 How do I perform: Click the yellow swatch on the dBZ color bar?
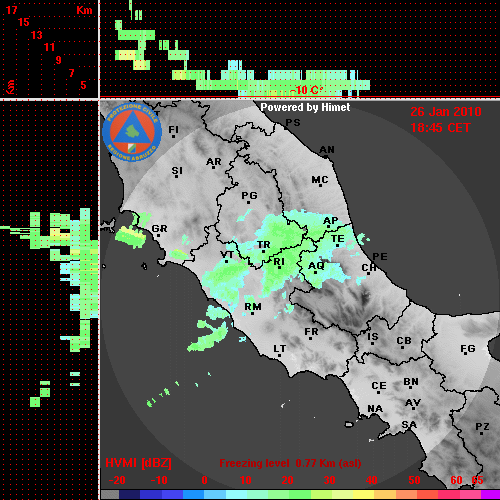(364, 495)
